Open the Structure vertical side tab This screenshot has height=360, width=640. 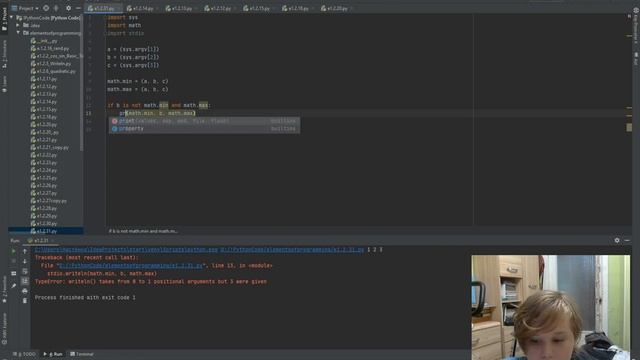[4, 53]
